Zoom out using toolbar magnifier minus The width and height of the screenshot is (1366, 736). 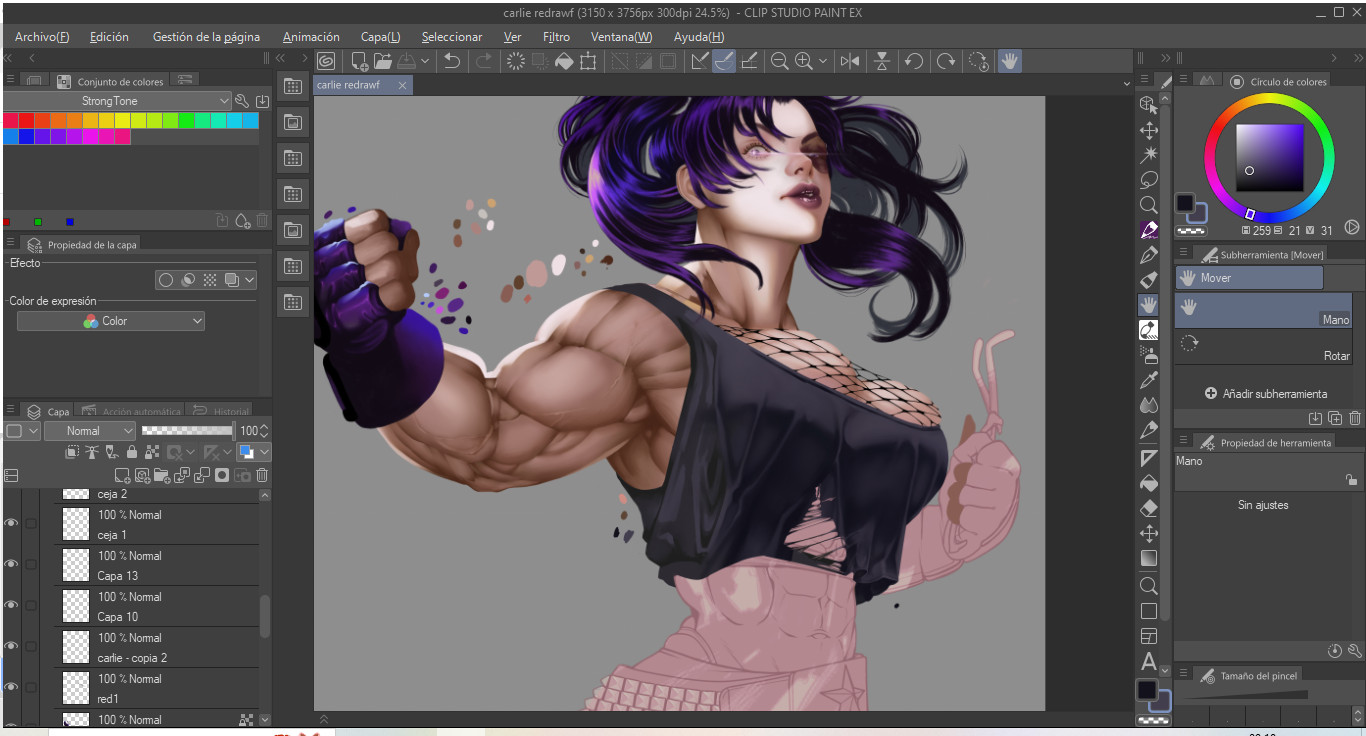(x=780, y=61)
